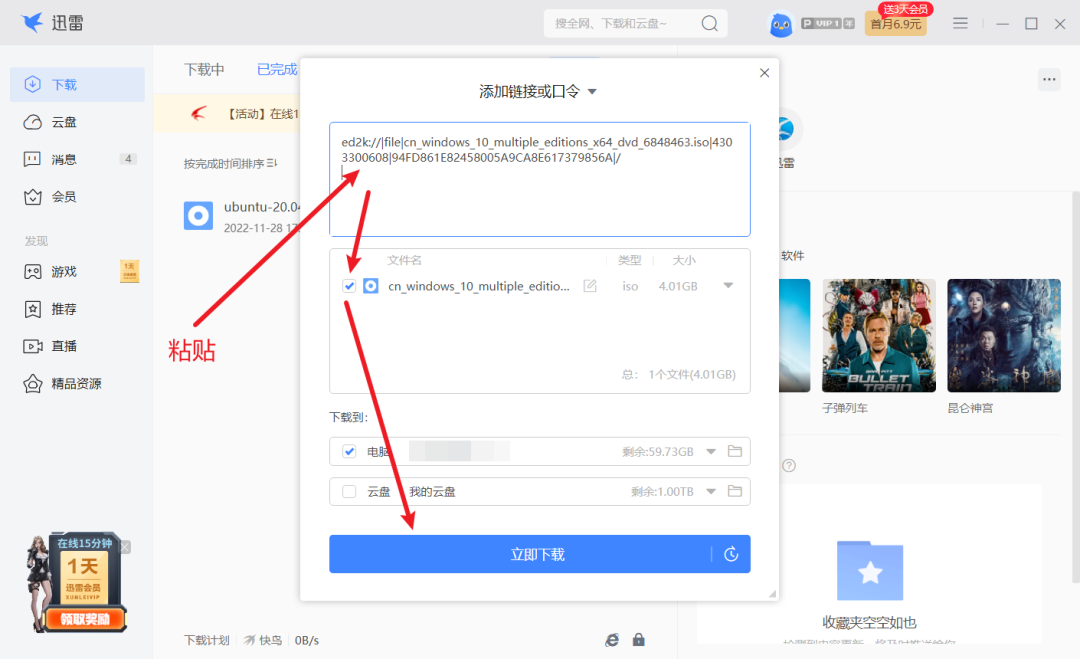The height and width of the screenshot is (659, 1080).
Task: Switch to the 下载中 tab
Action: 204,70
